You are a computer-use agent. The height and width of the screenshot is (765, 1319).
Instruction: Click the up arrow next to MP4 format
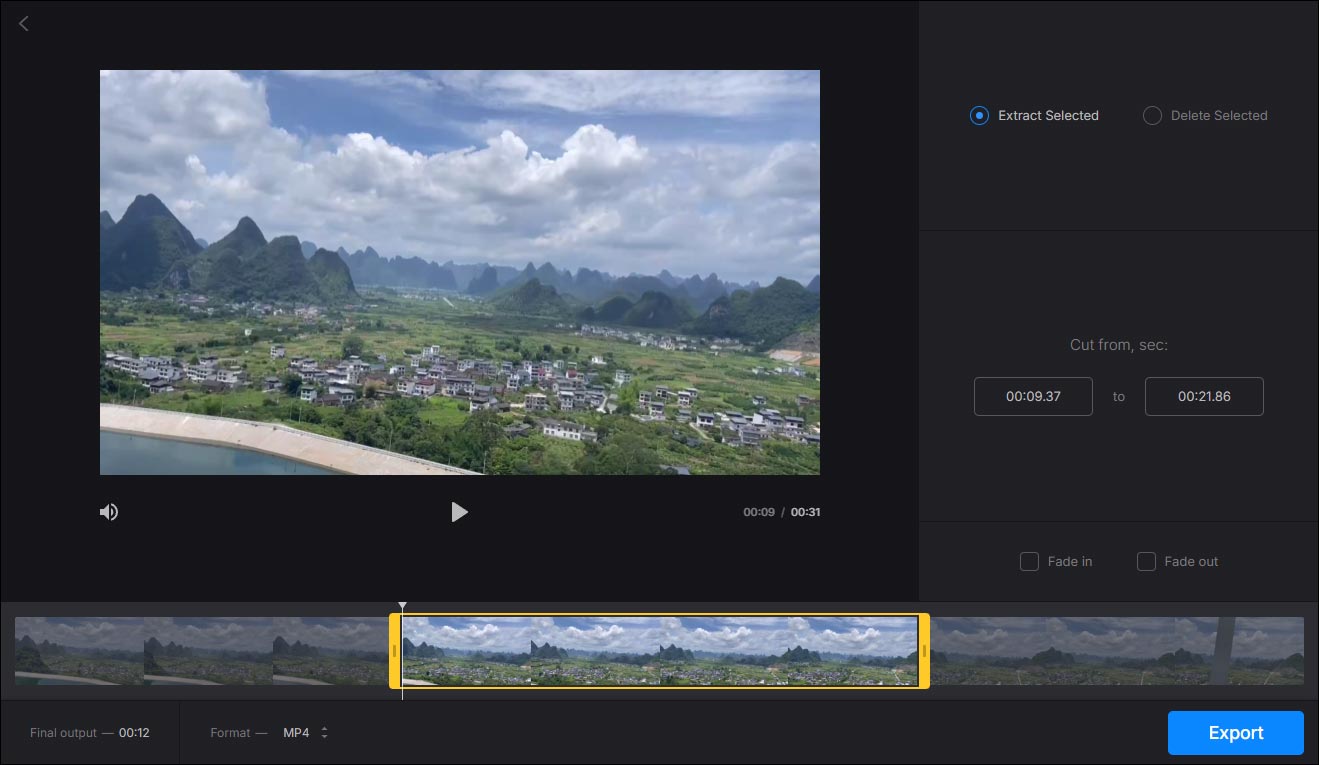[326, 728]
